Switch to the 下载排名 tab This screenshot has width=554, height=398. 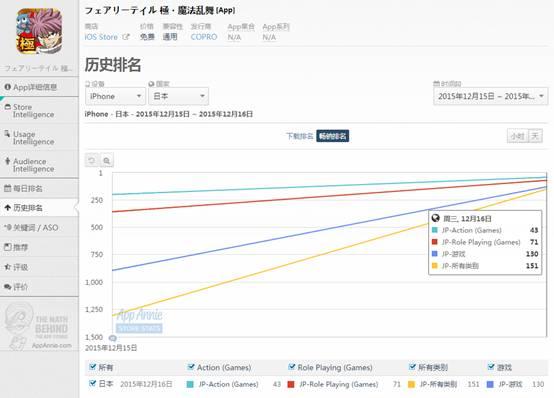[x=300, y=136]
